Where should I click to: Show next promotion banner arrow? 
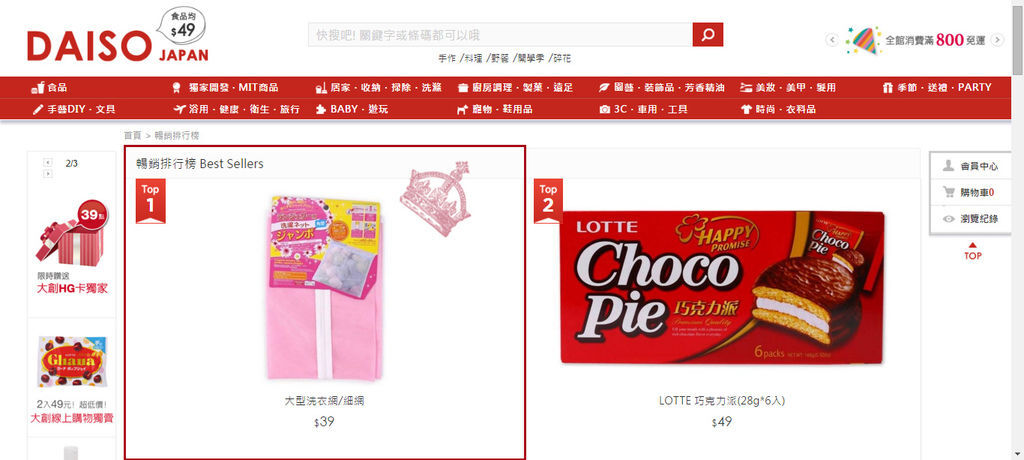[997, 41]
